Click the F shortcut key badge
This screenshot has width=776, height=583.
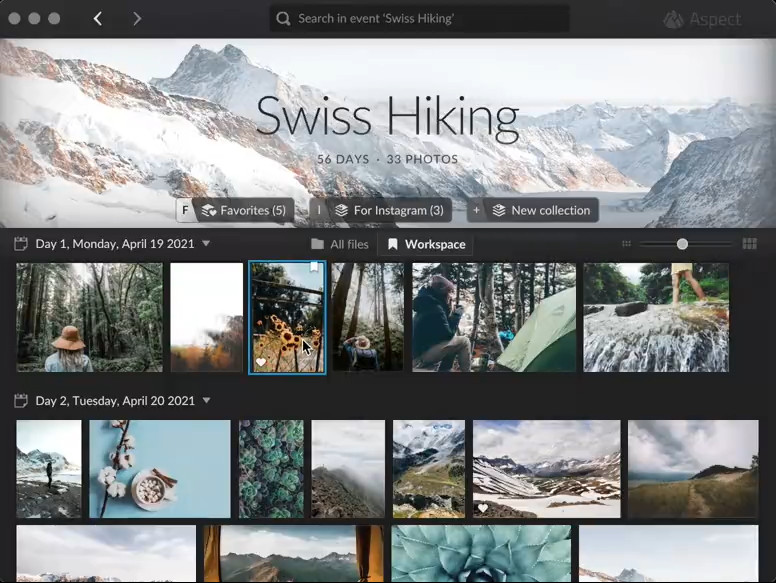pyautogui.click(x=185, y=210)
